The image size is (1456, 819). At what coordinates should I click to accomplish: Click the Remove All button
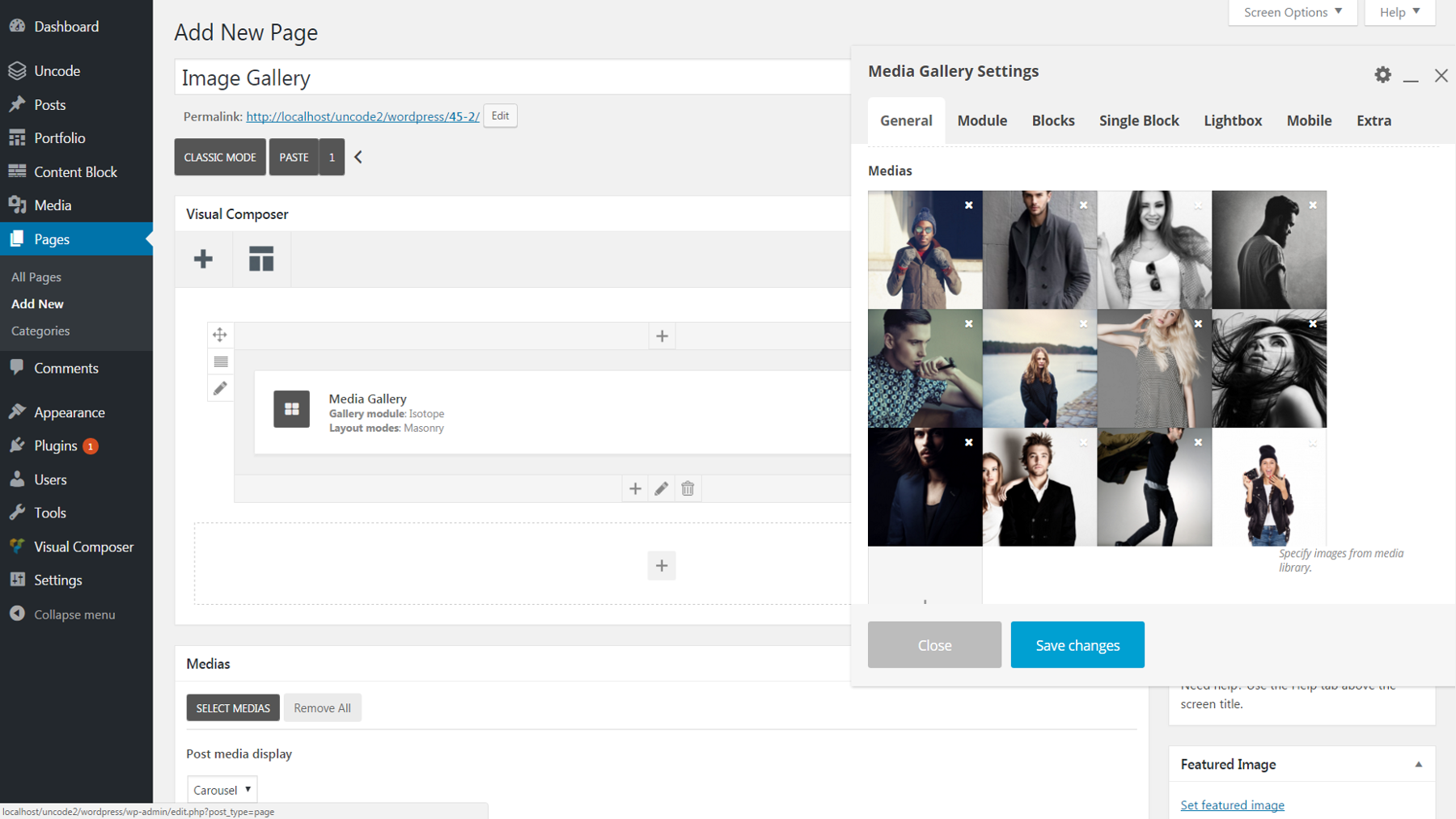click(x=322, y=707)
